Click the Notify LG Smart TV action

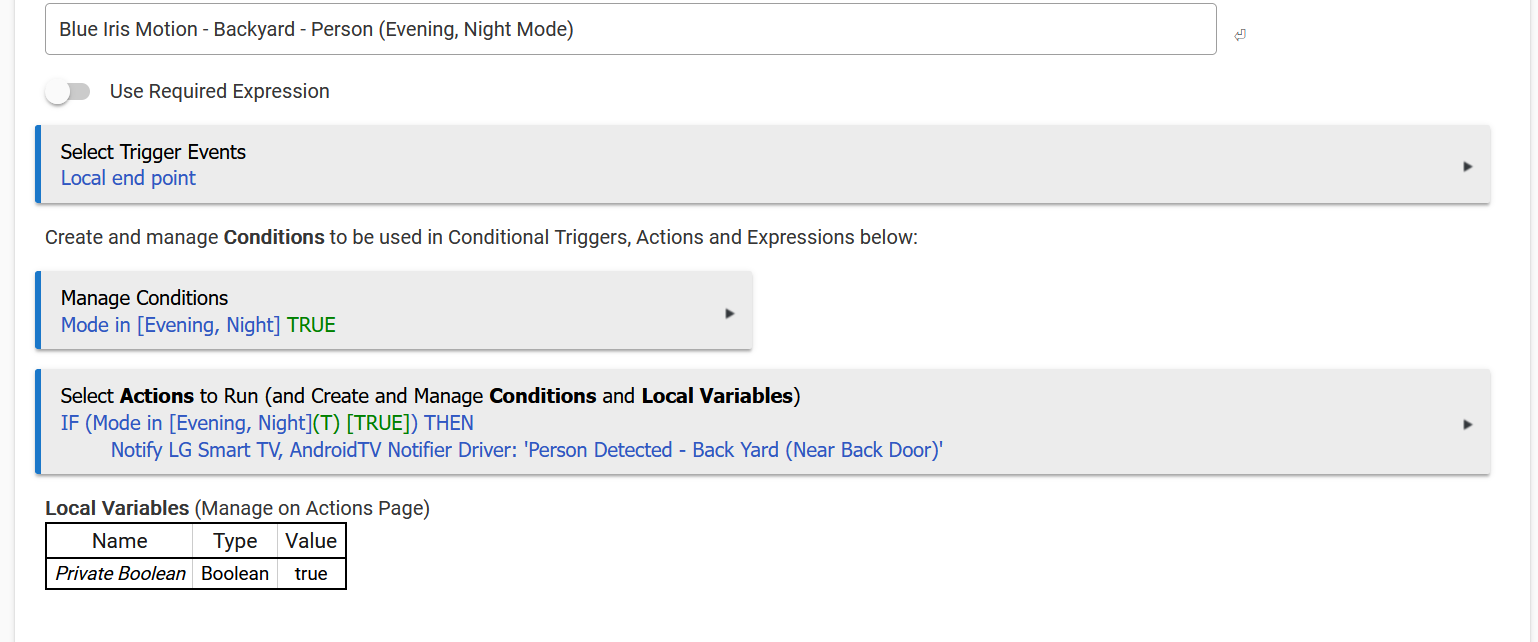click(x=527, y=450)
